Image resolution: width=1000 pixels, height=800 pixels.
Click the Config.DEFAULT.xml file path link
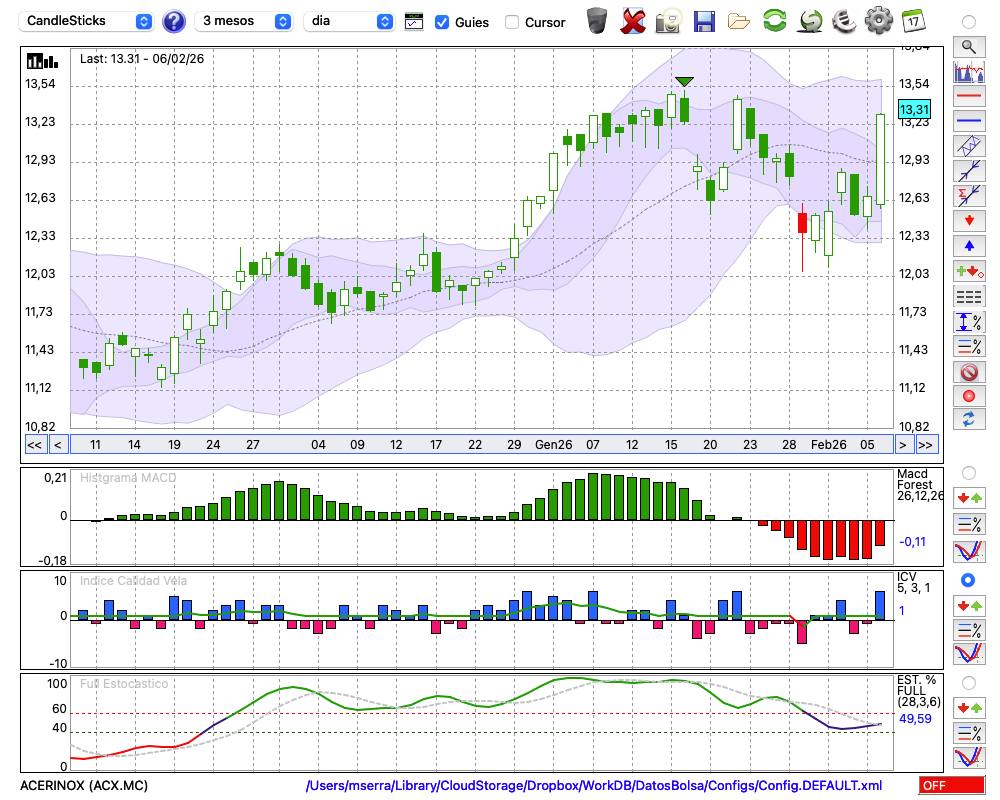coord(594,785)
